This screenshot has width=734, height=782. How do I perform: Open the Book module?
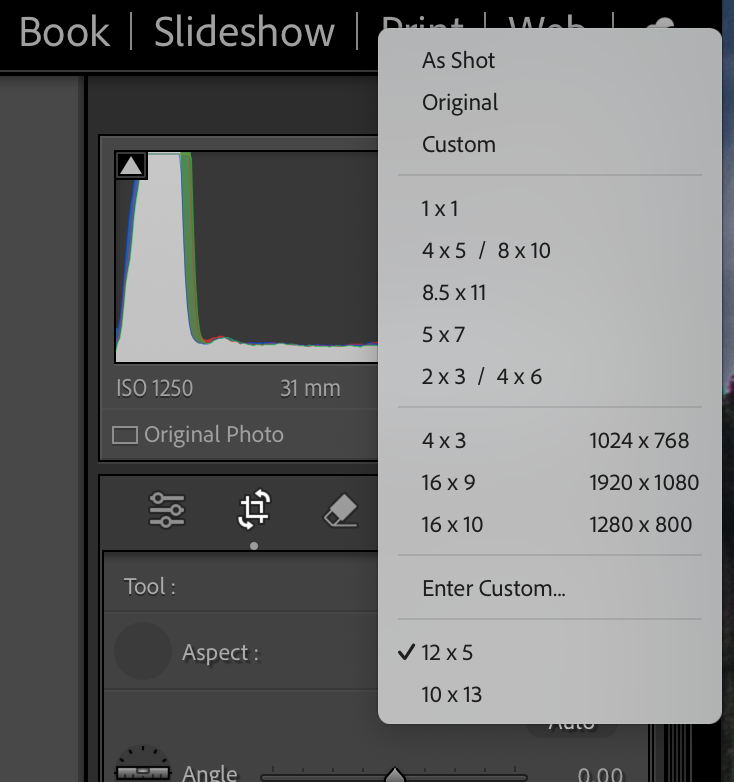click(63, 32)
